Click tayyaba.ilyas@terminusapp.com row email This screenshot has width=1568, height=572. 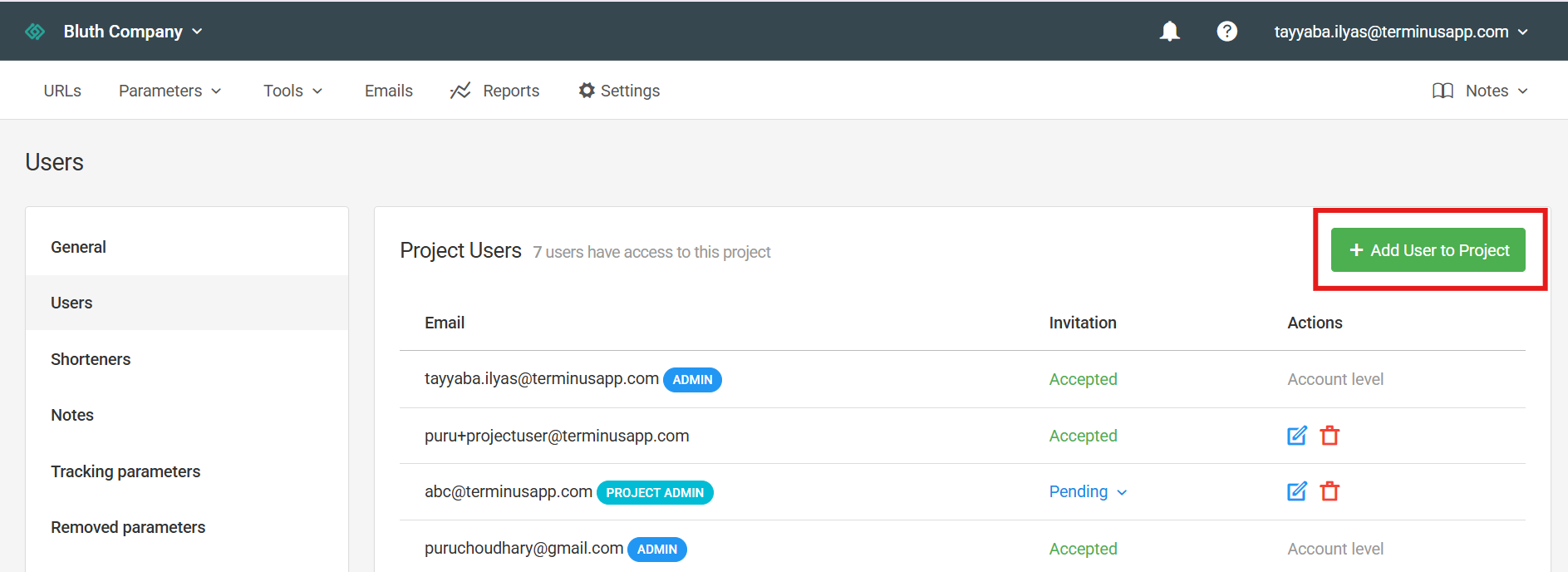(542, 379)
